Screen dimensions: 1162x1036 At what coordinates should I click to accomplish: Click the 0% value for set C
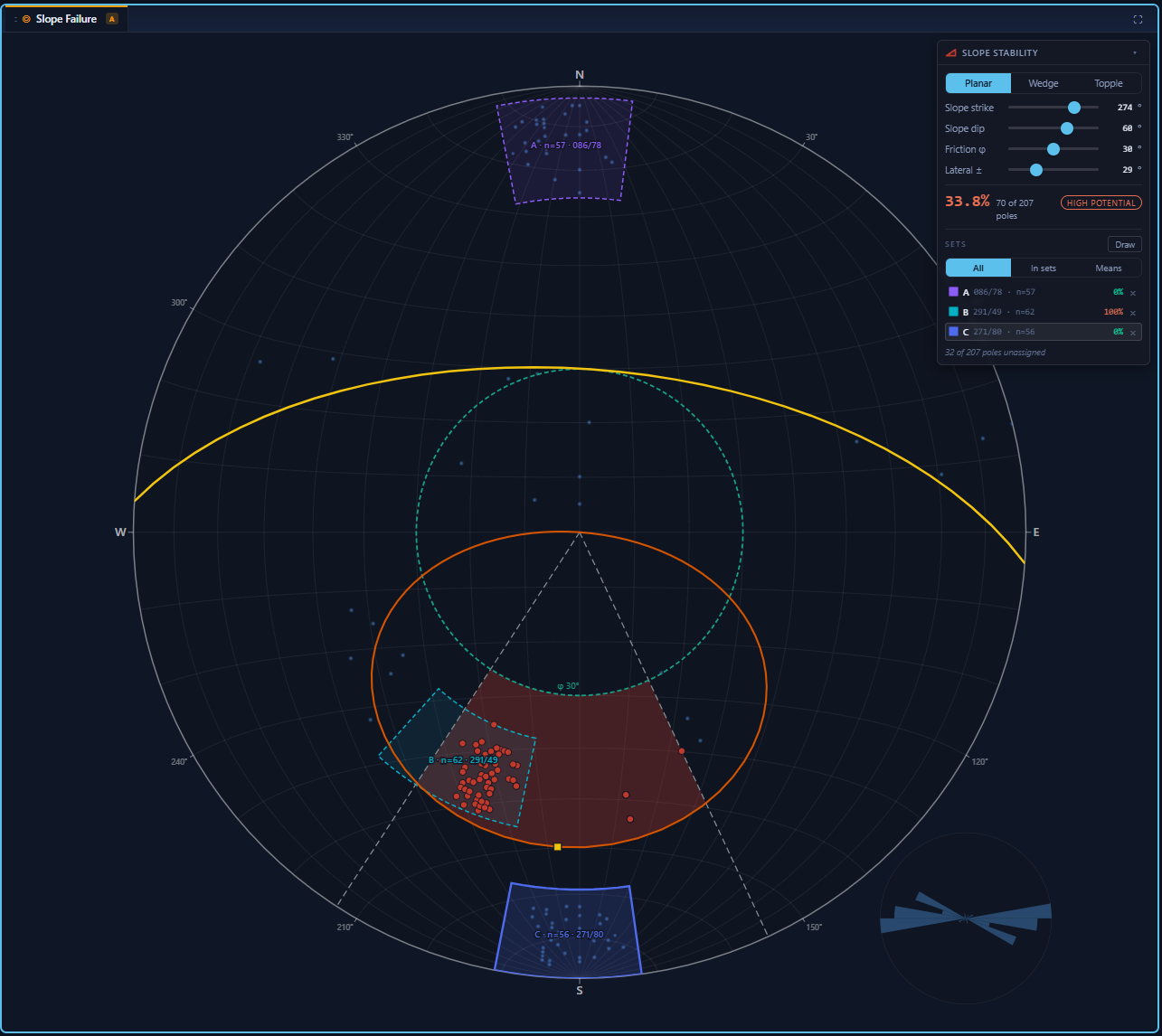1118,332
